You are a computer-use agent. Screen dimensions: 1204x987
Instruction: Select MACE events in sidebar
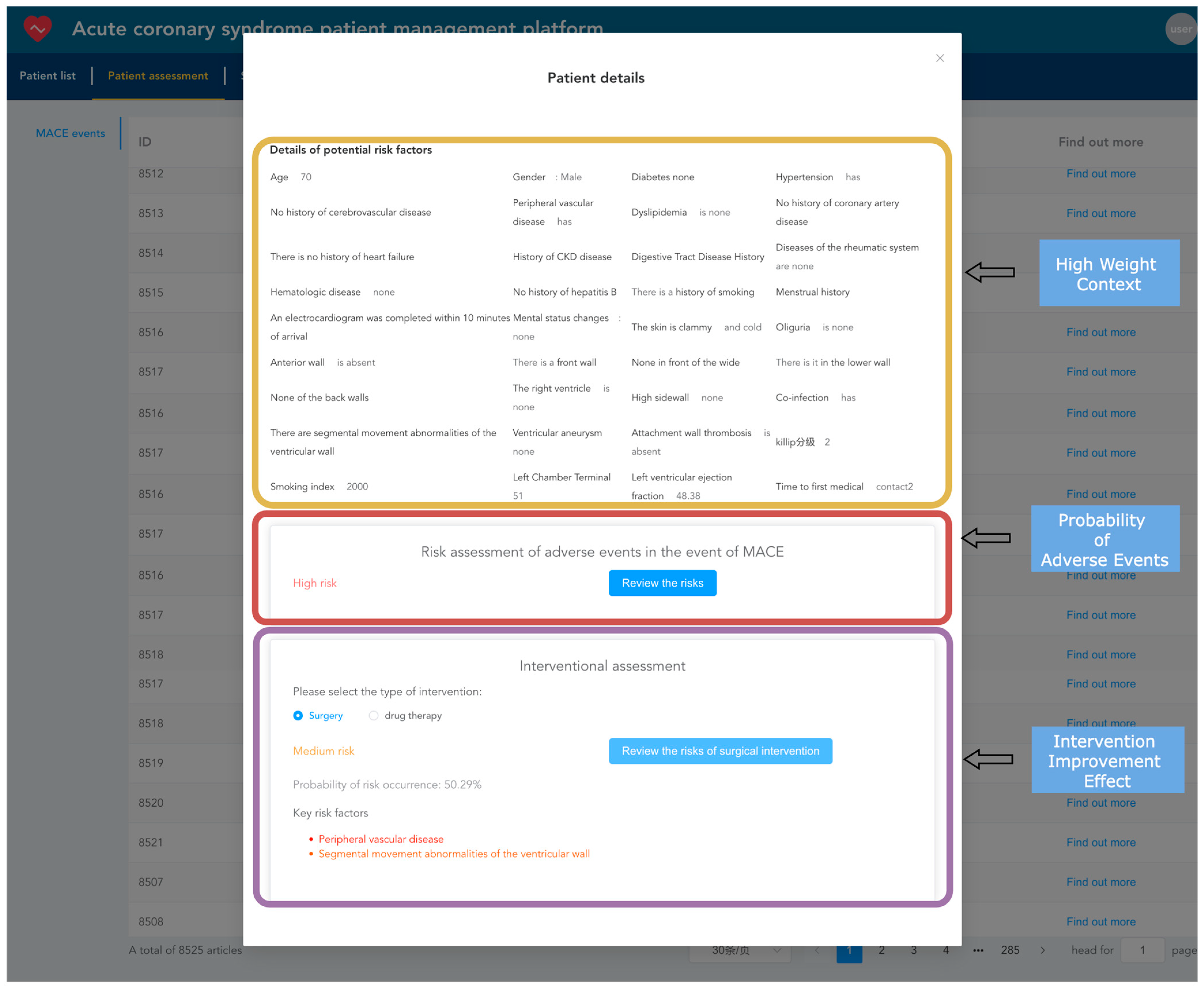70,133
